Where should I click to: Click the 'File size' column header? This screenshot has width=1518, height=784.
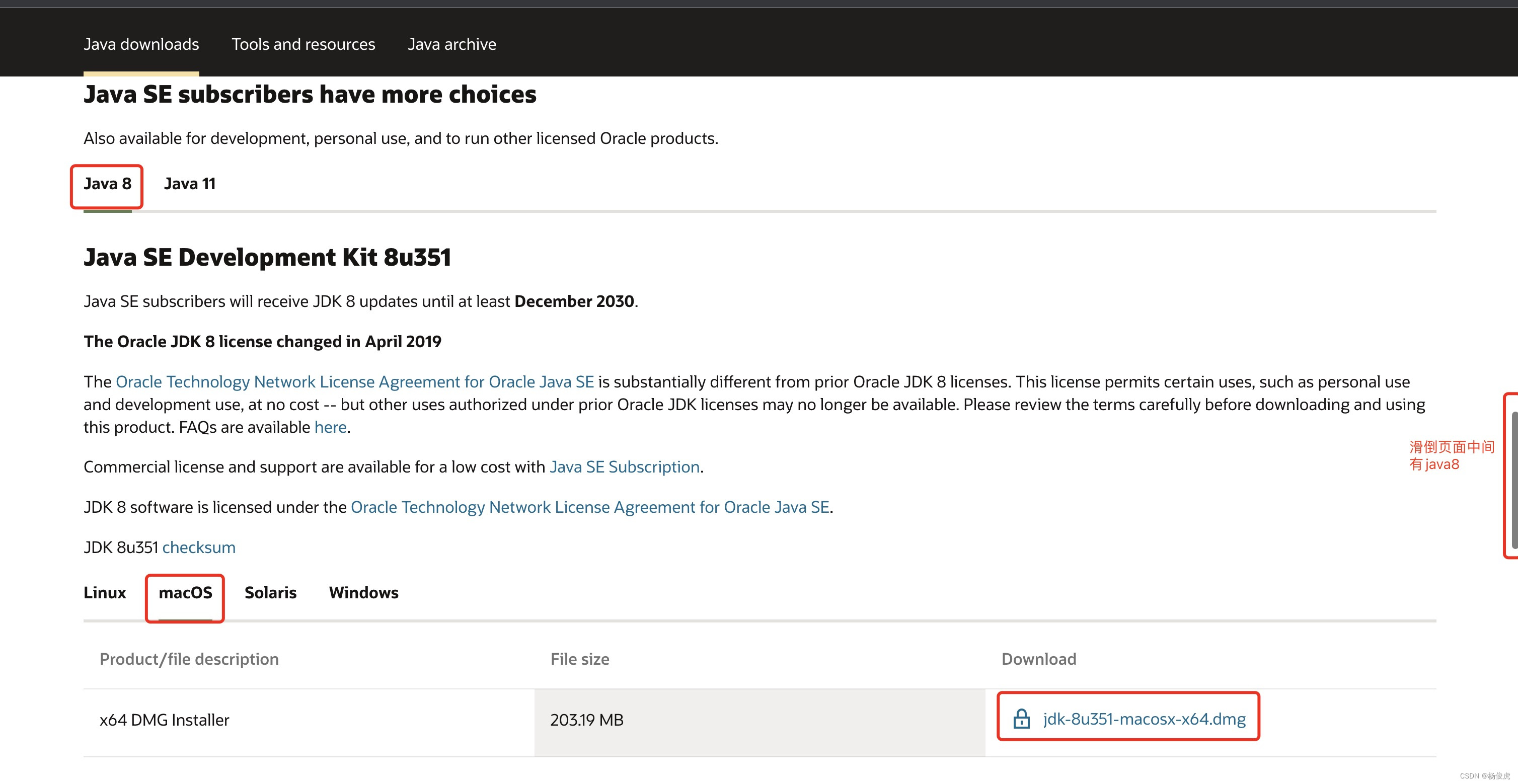(580, 659)
